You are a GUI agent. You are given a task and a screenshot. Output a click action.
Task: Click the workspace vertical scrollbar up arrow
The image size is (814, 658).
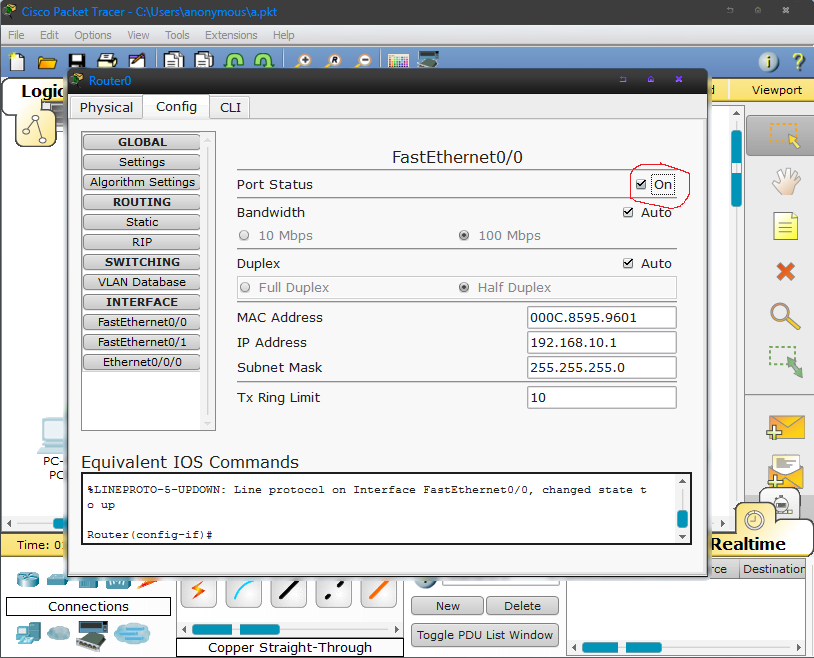pos(736,113)
